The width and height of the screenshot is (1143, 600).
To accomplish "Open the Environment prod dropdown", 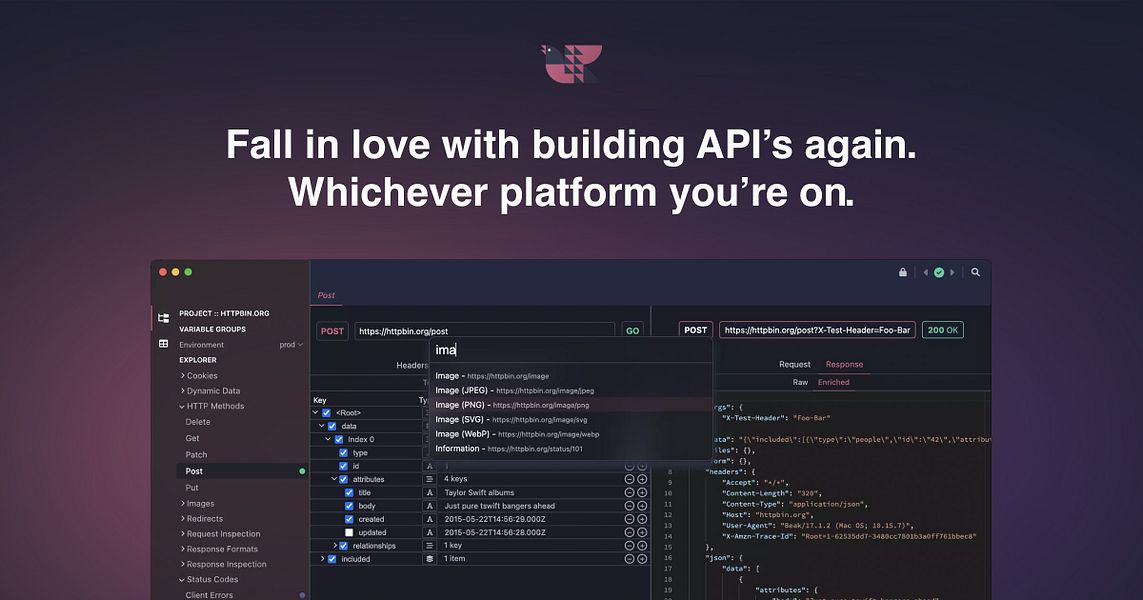I will [291, 345].
